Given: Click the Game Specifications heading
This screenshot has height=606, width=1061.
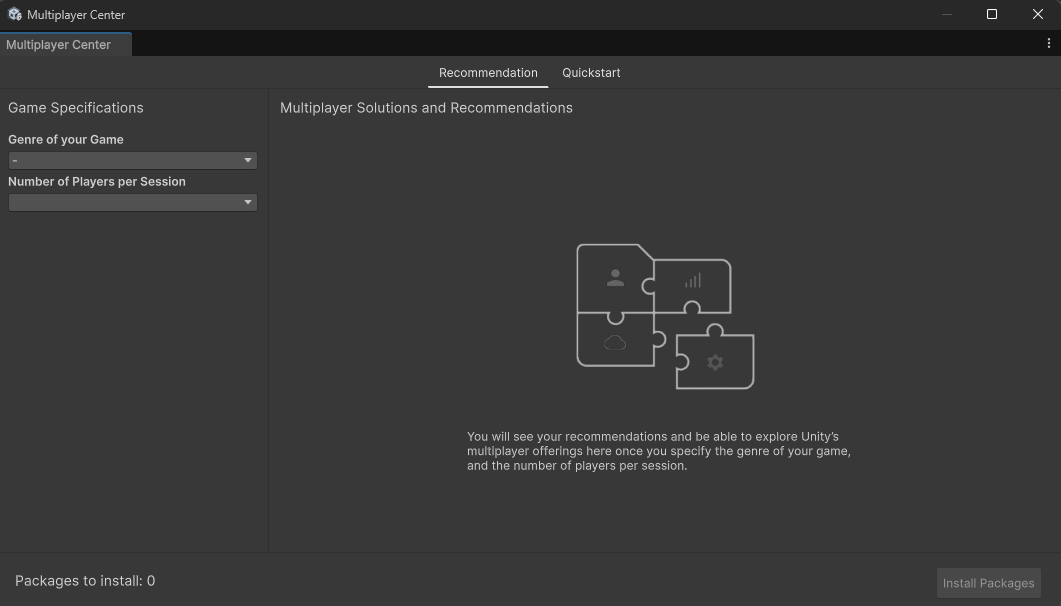Looking at the screenshot, I should (x=76, y=108).
